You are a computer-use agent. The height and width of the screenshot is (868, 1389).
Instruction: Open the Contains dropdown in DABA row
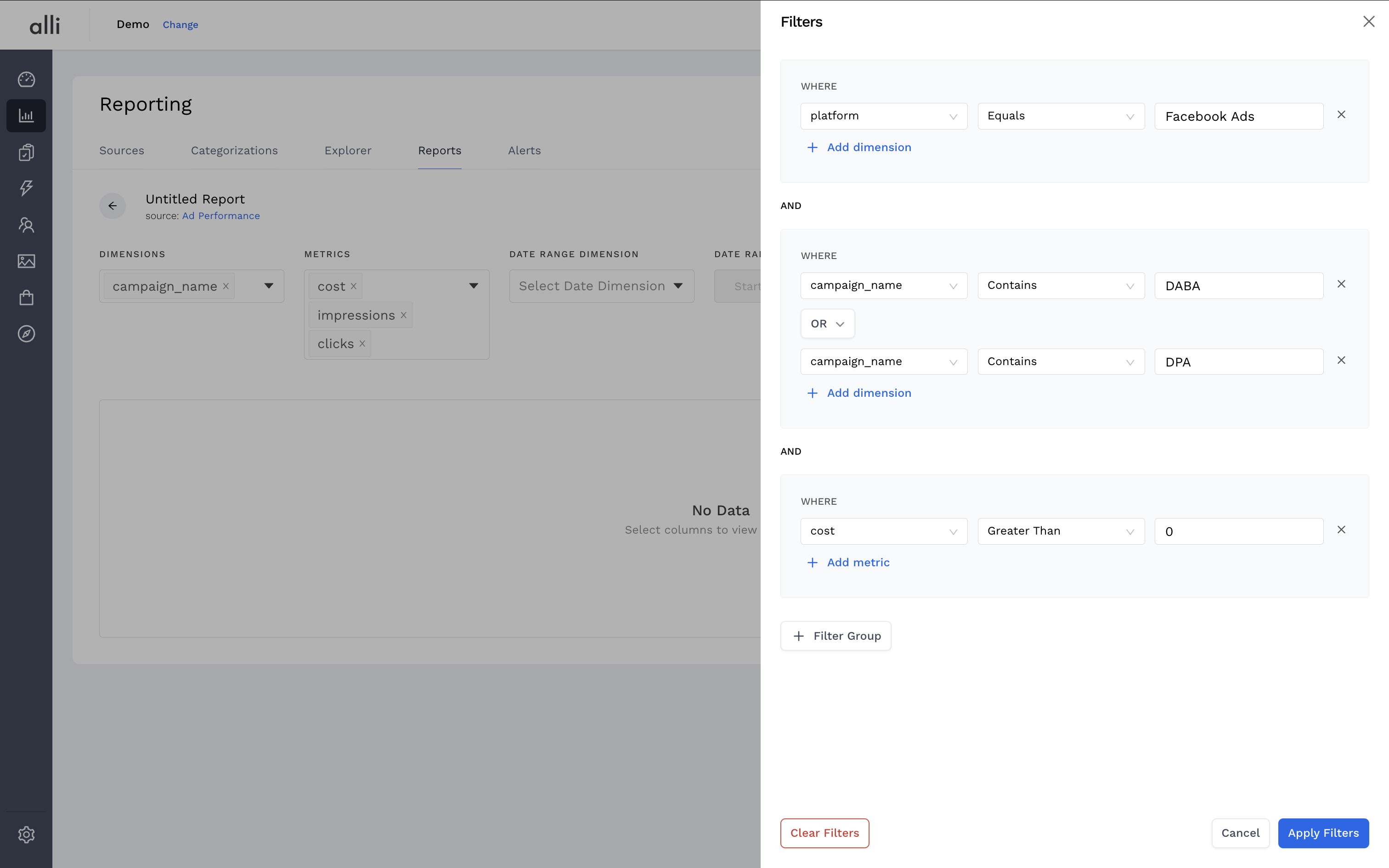click(1061, 285)
